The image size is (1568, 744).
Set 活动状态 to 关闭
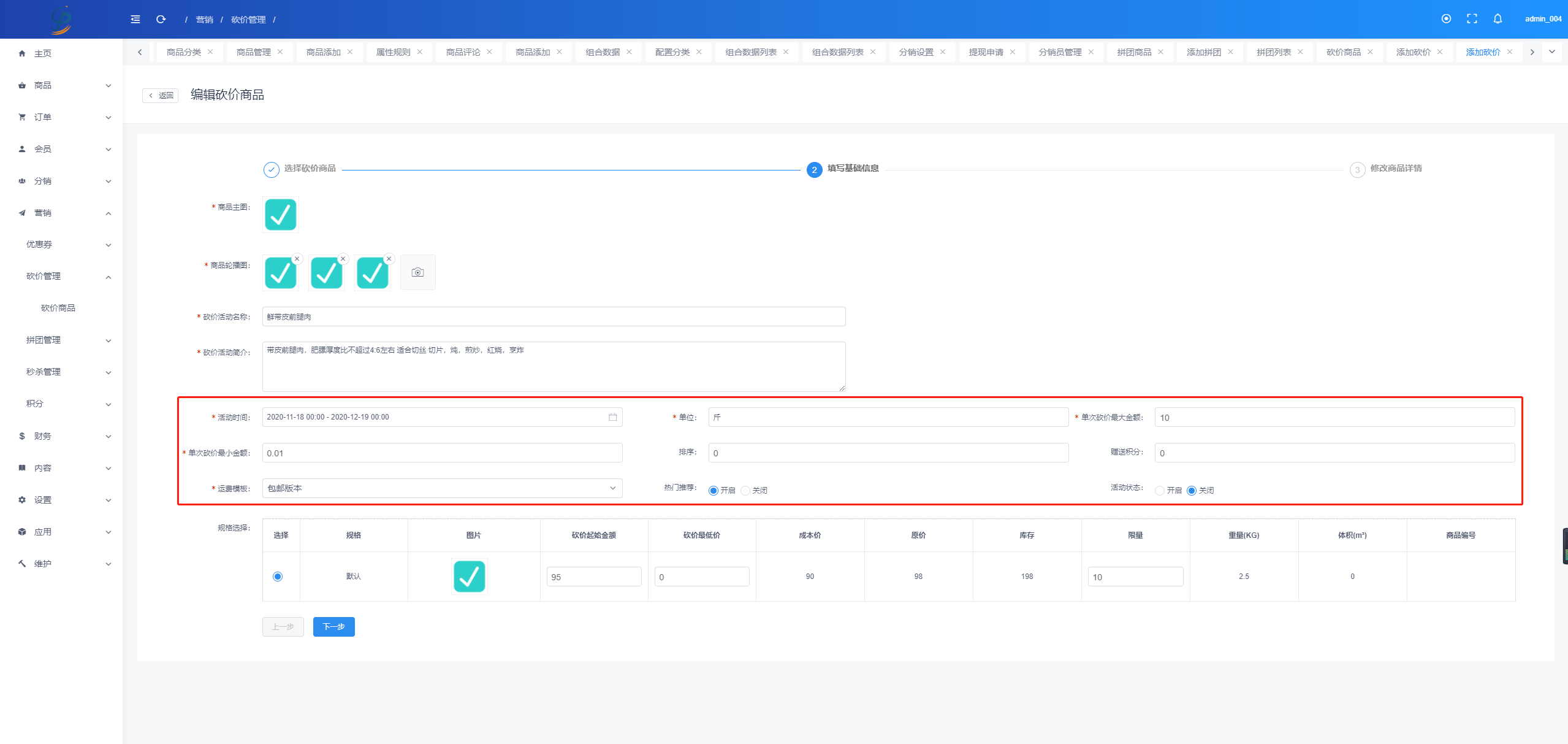tap(1192, 491)
